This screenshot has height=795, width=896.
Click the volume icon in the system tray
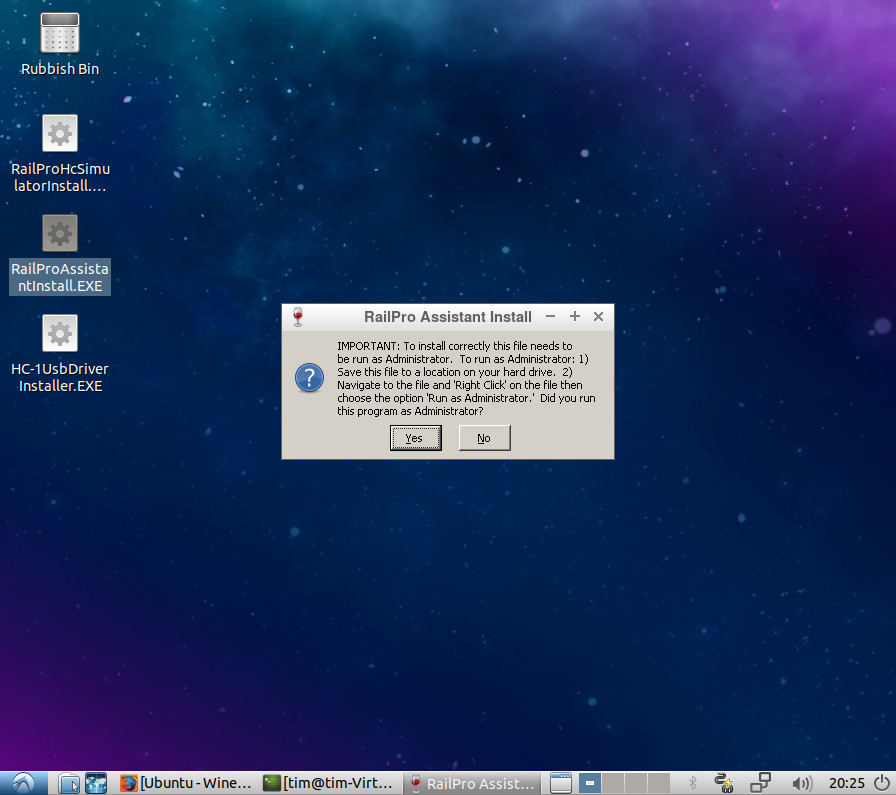803,783
